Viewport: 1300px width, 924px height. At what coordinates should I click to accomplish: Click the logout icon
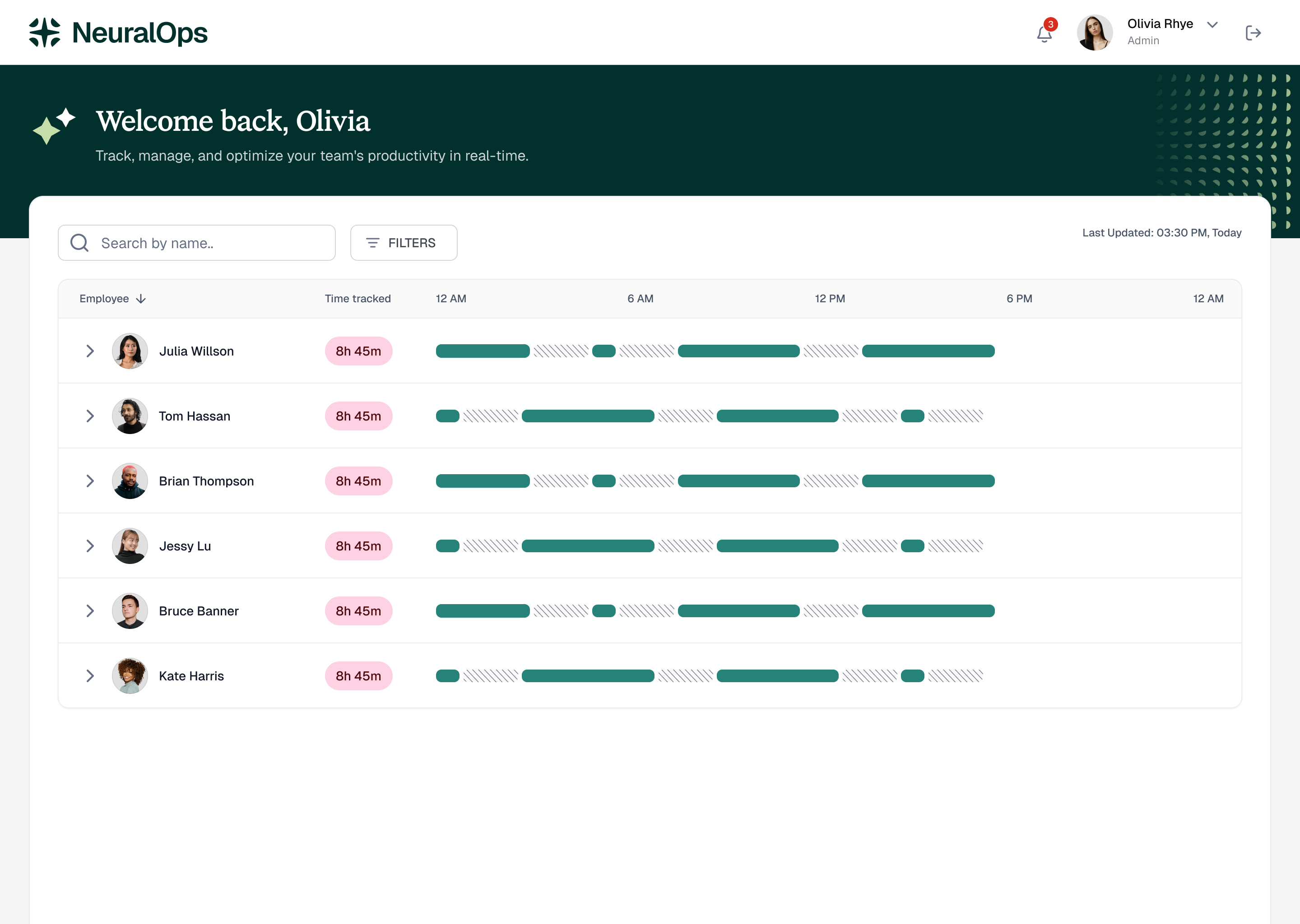(1253, 33)
